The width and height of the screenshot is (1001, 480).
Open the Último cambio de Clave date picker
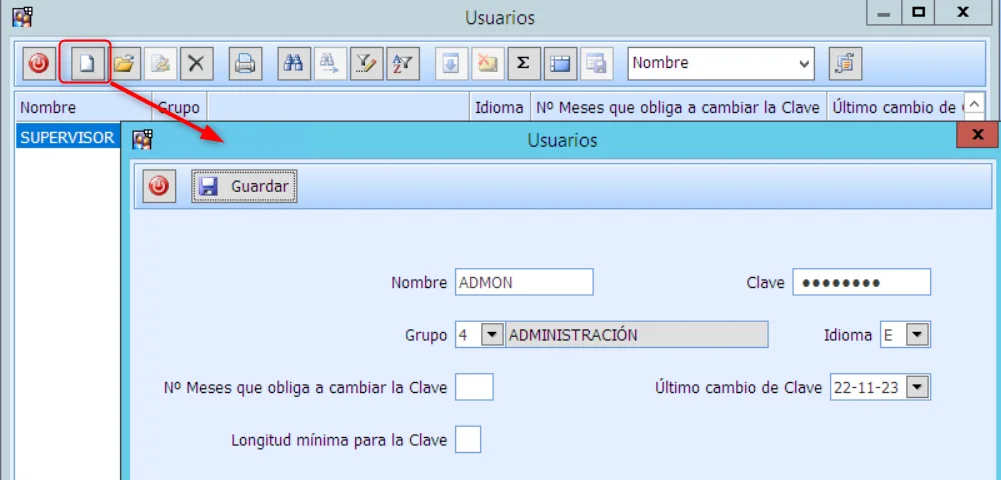[918, 387]
